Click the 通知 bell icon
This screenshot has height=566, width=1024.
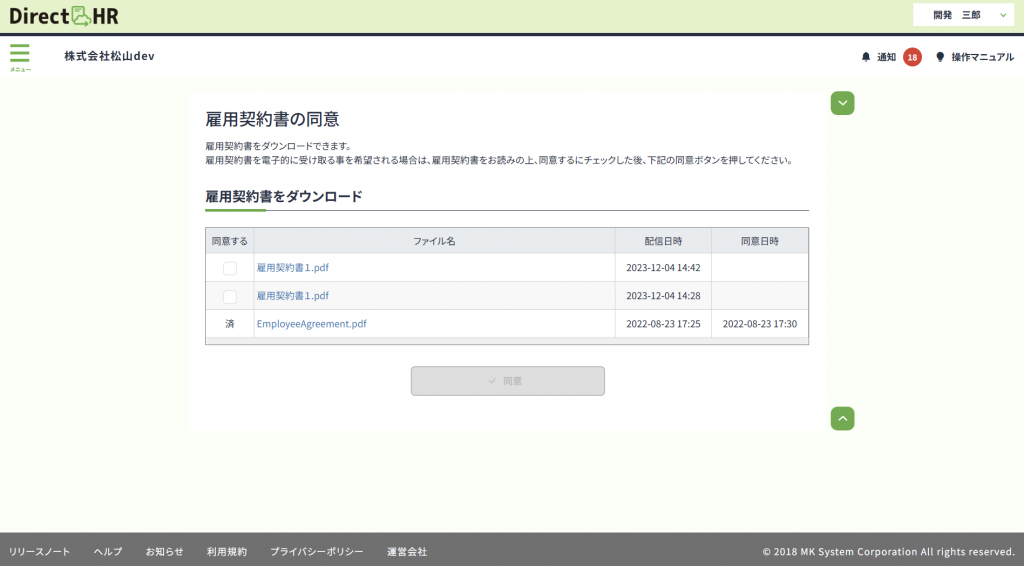click(x=866, y=57)
